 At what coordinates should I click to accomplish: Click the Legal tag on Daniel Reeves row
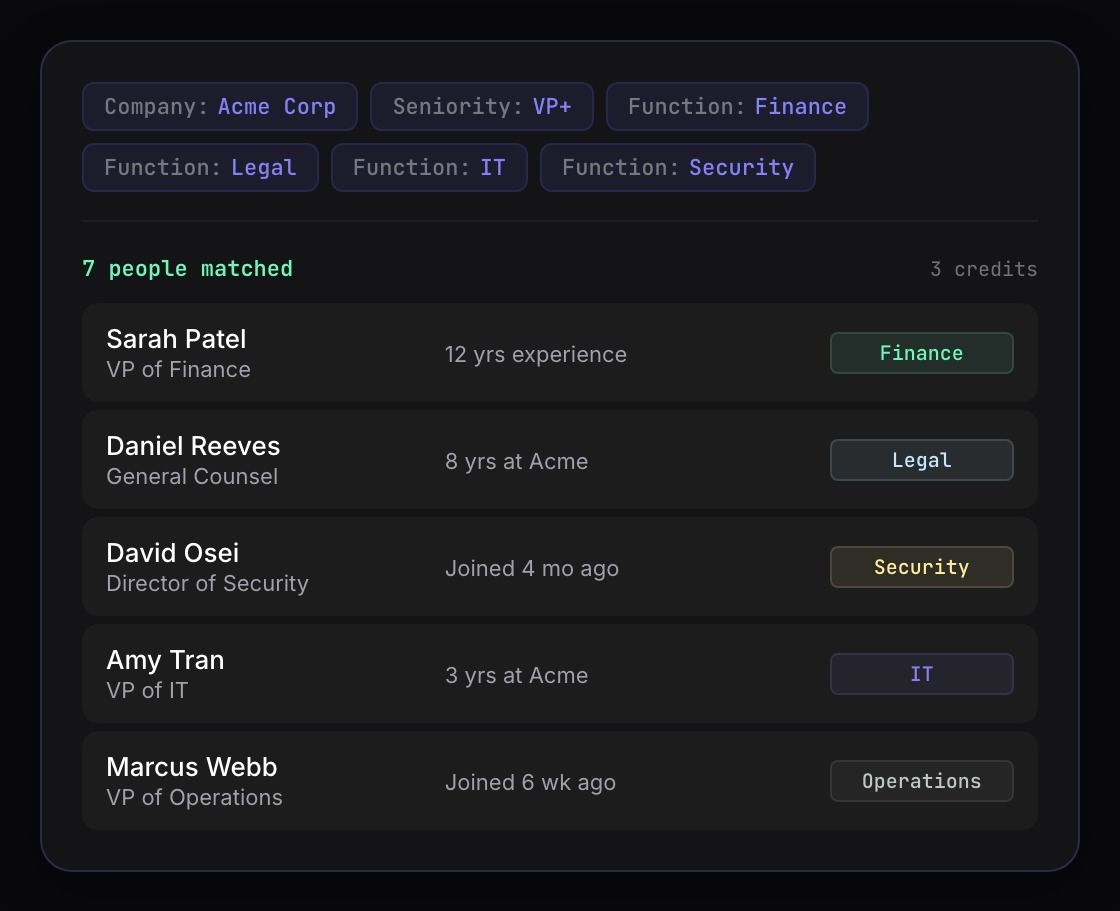point(921,460)
